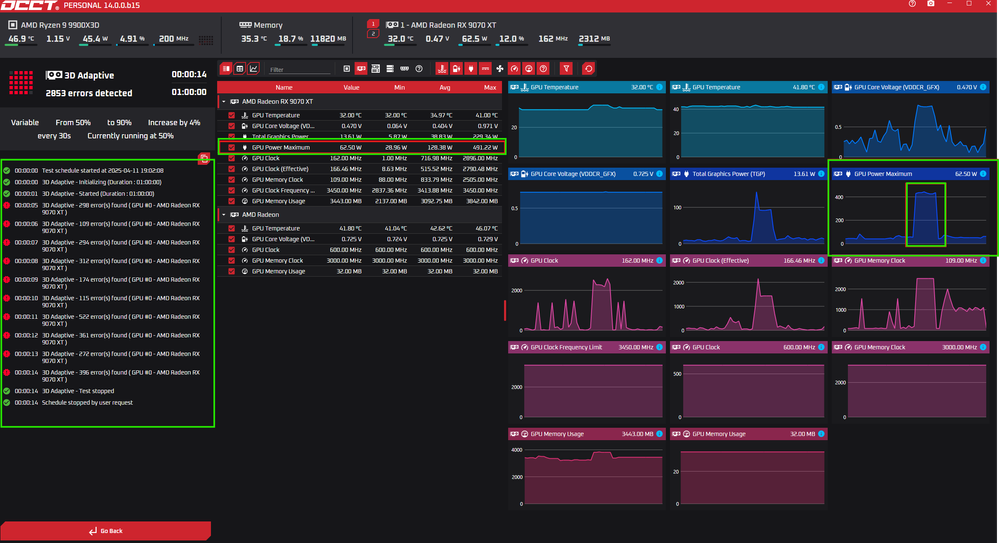Screen dimensions: 999x543
Task: Toggle blue dot on GPU Clock Frequency Limit graph
Action: point(659,347)
